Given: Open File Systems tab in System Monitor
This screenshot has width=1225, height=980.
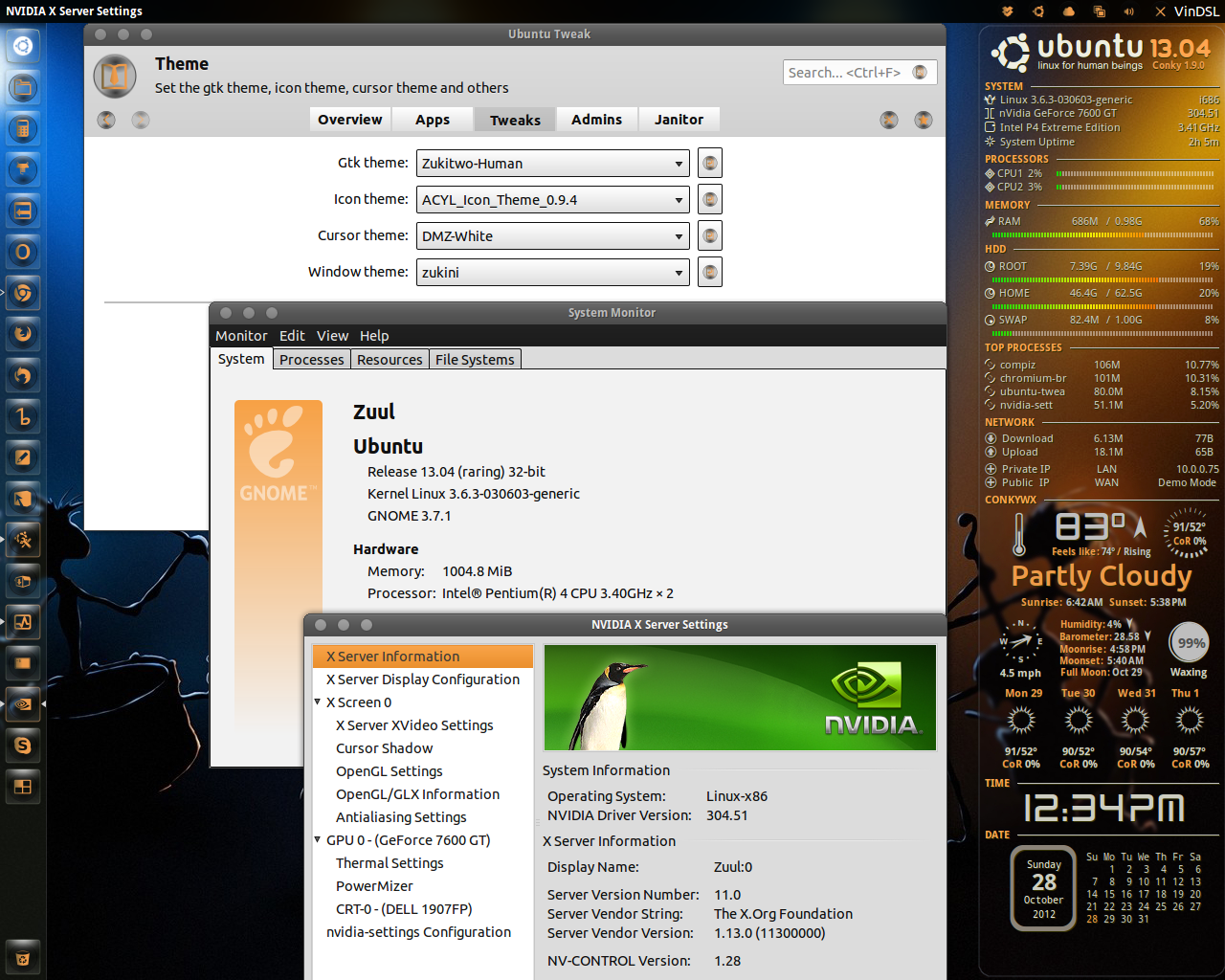Looking at the screenshot, I should pos(475,360).
